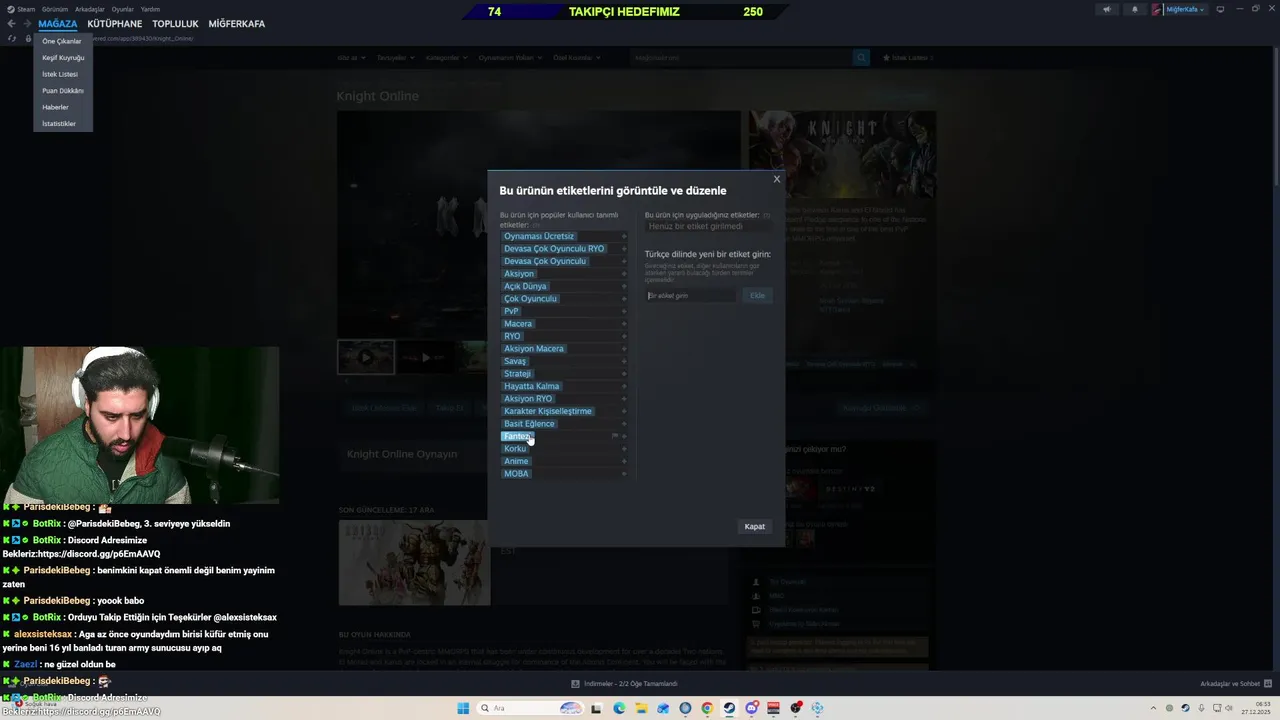Viewport: 1280px width, 720px height.
Task: Add the Oynaması Ücretsiz tag via plus
Action: pyautogui.click(x=624, y=237)
